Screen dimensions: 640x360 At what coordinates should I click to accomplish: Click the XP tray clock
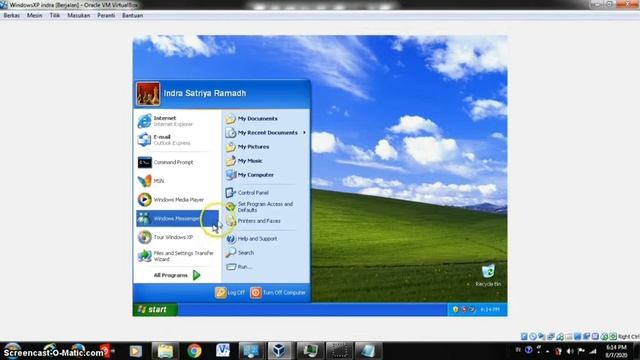(x=489, y=309)
